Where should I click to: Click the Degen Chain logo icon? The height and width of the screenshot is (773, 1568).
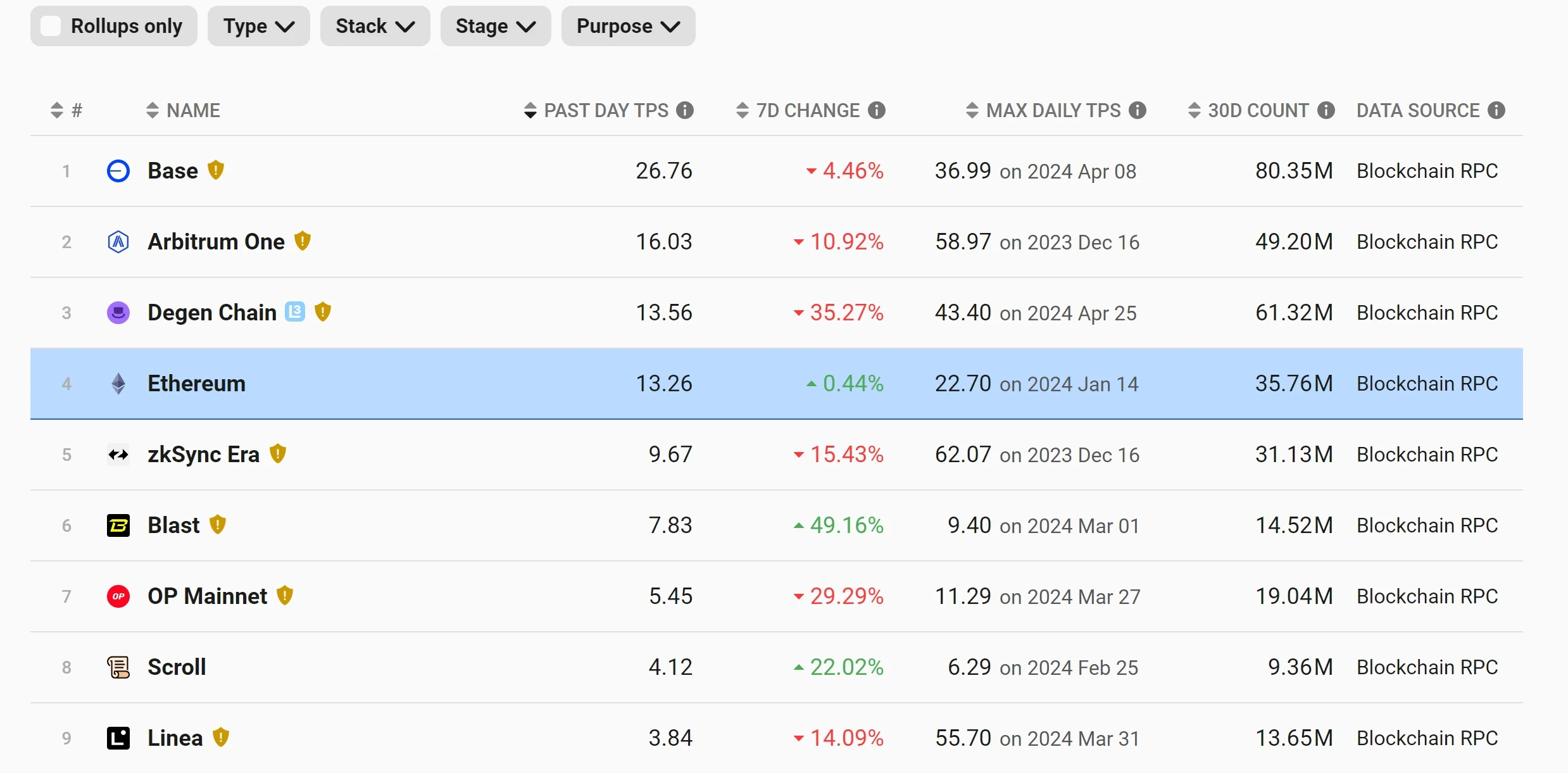click(x=118, y=312)
